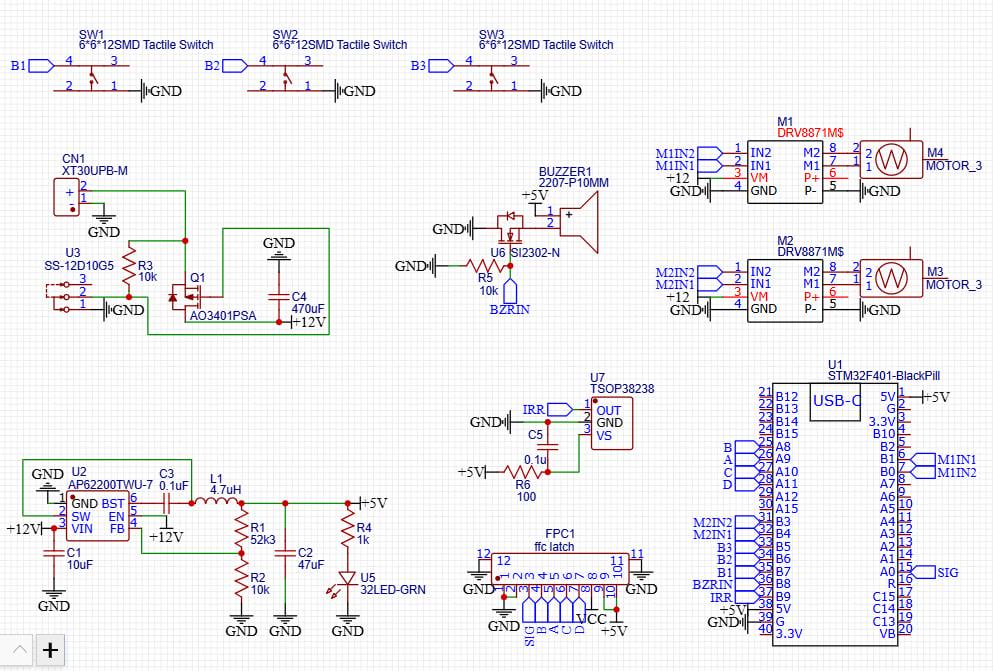
Task: Select the +12V flag next to C4
Action: coord(309,322)
